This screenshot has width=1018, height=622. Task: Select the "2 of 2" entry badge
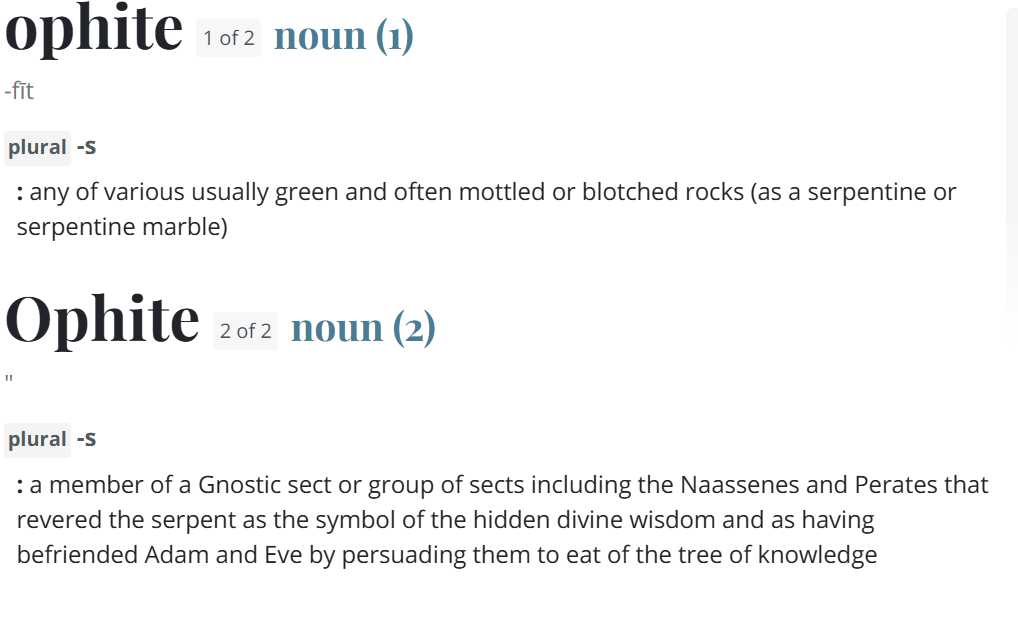pyautogui.click(x=245, y=331)
